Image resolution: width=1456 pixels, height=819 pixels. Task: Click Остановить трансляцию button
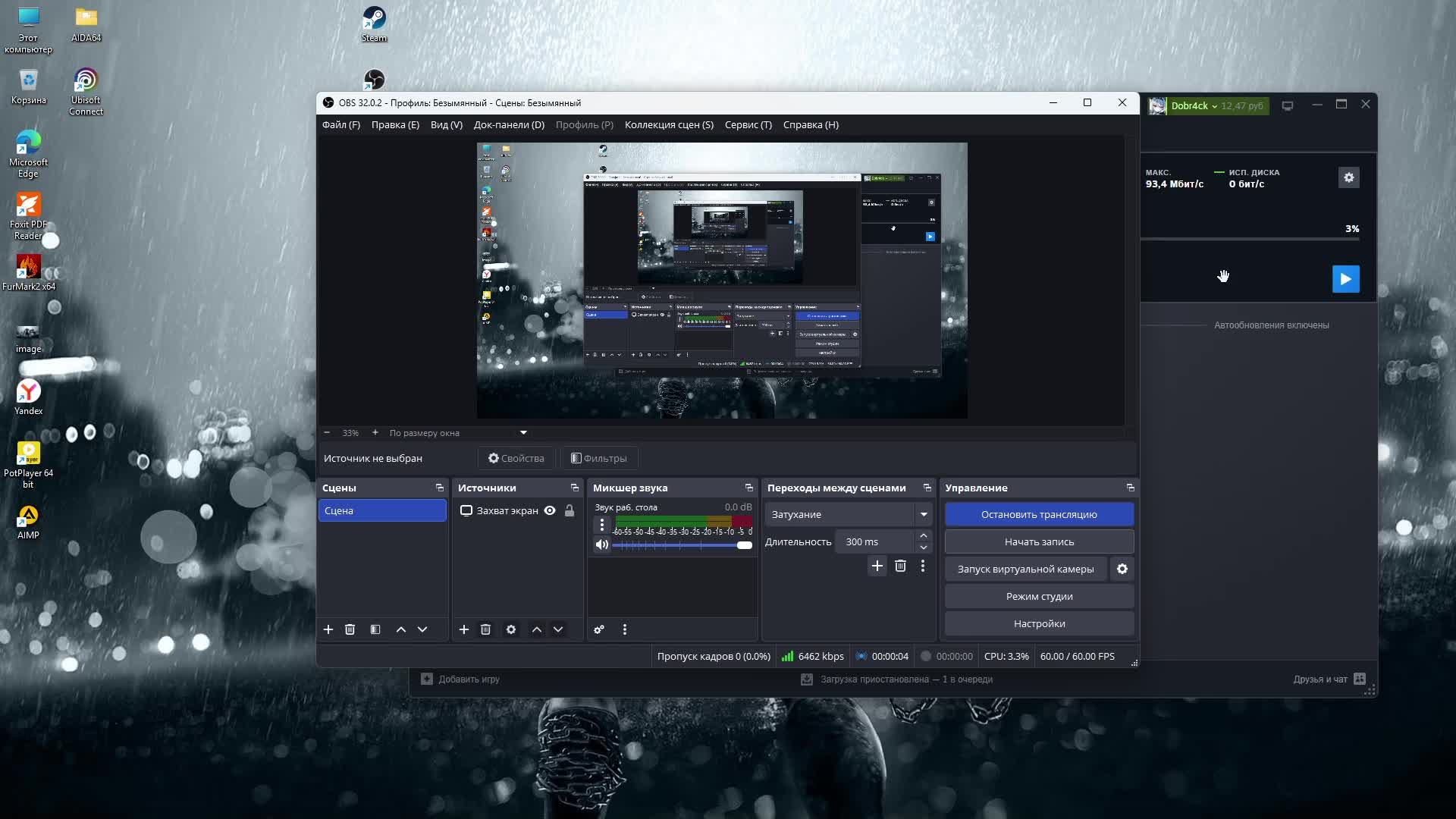(x=1039, y=514)
